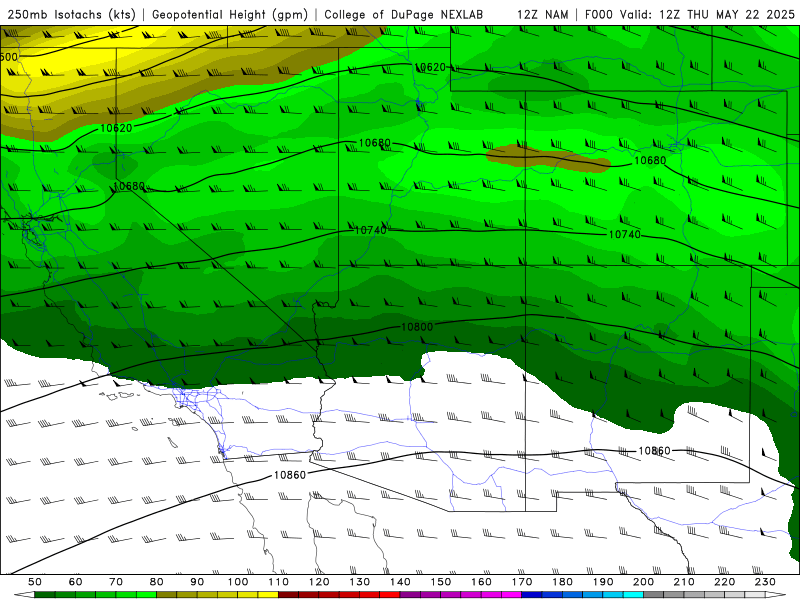This screenshot has height=600, width=800.
Task: Select the "12Z NAM" model run text
Action: 543,14
